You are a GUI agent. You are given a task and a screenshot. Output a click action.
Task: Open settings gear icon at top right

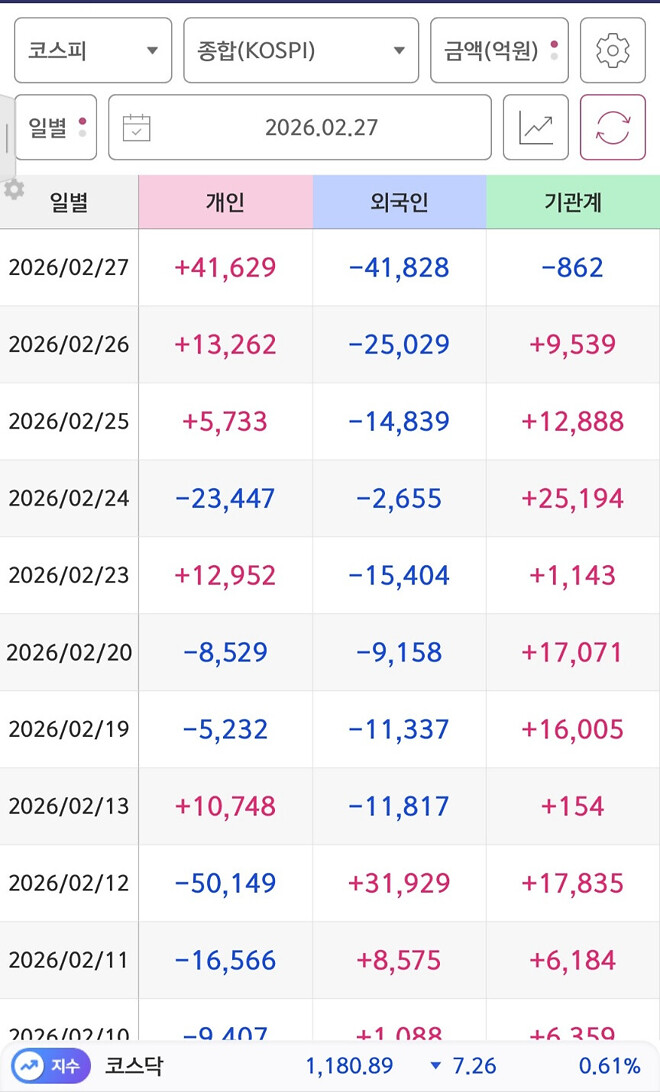[612, 50]
